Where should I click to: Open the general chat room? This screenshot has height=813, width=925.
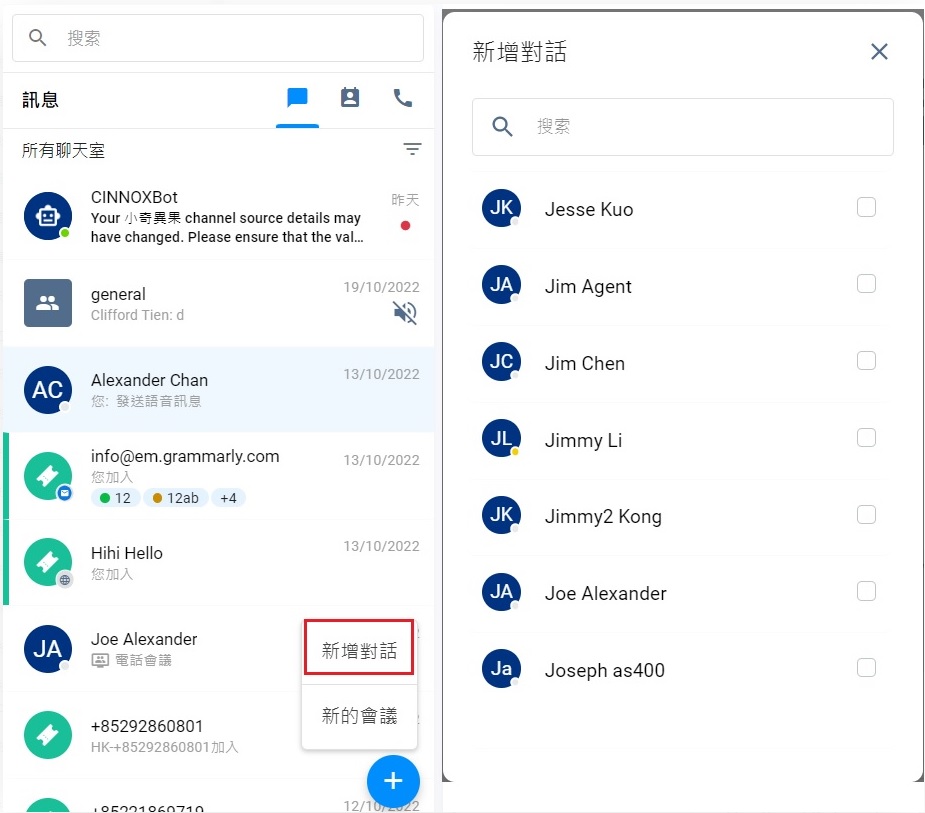click(x=219, y=303)
